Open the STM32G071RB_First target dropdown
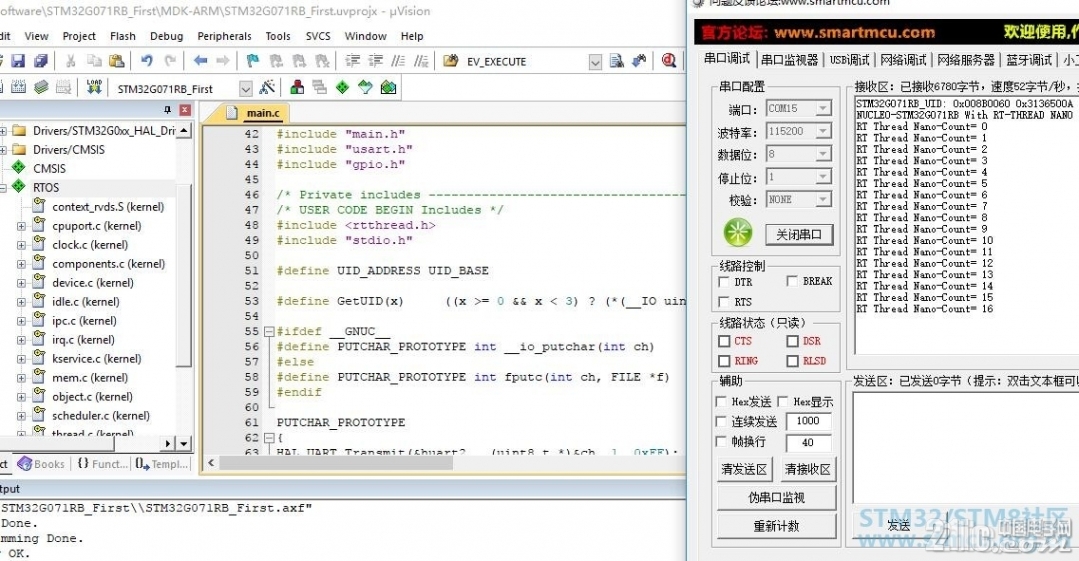Viewport: 1079px width, 561px height. [x=246, y=88]
